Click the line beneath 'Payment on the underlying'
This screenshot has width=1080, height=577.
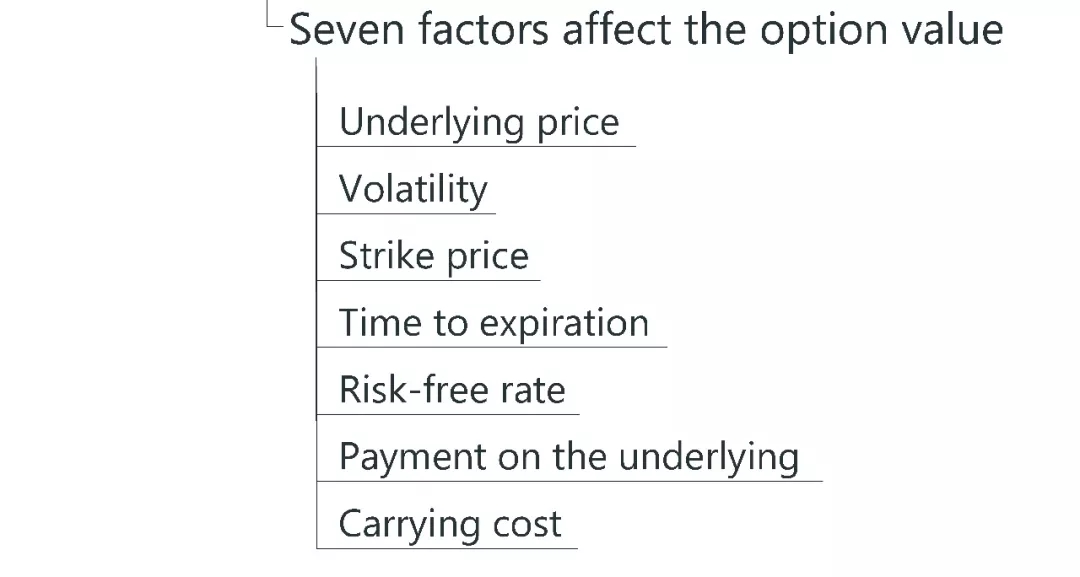point(569,481)
